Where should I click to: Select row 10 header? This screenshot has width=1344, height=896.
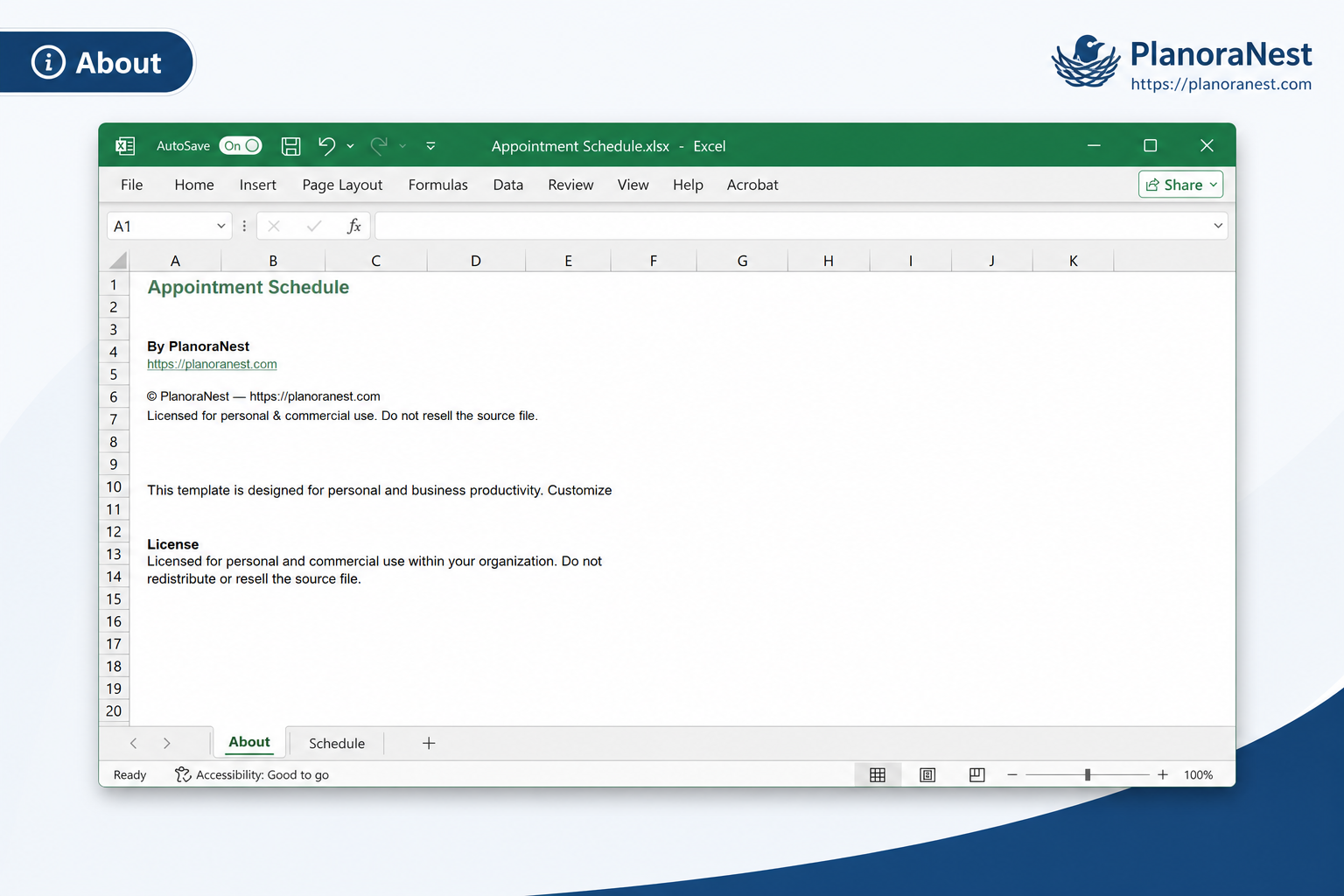114,486
